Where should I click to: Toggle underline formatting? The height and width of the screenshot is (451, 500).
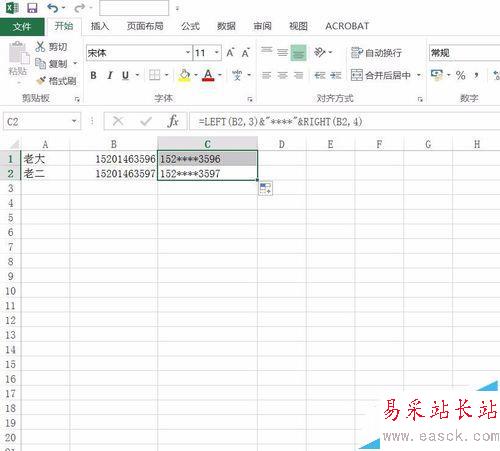(x=125, y=75)
